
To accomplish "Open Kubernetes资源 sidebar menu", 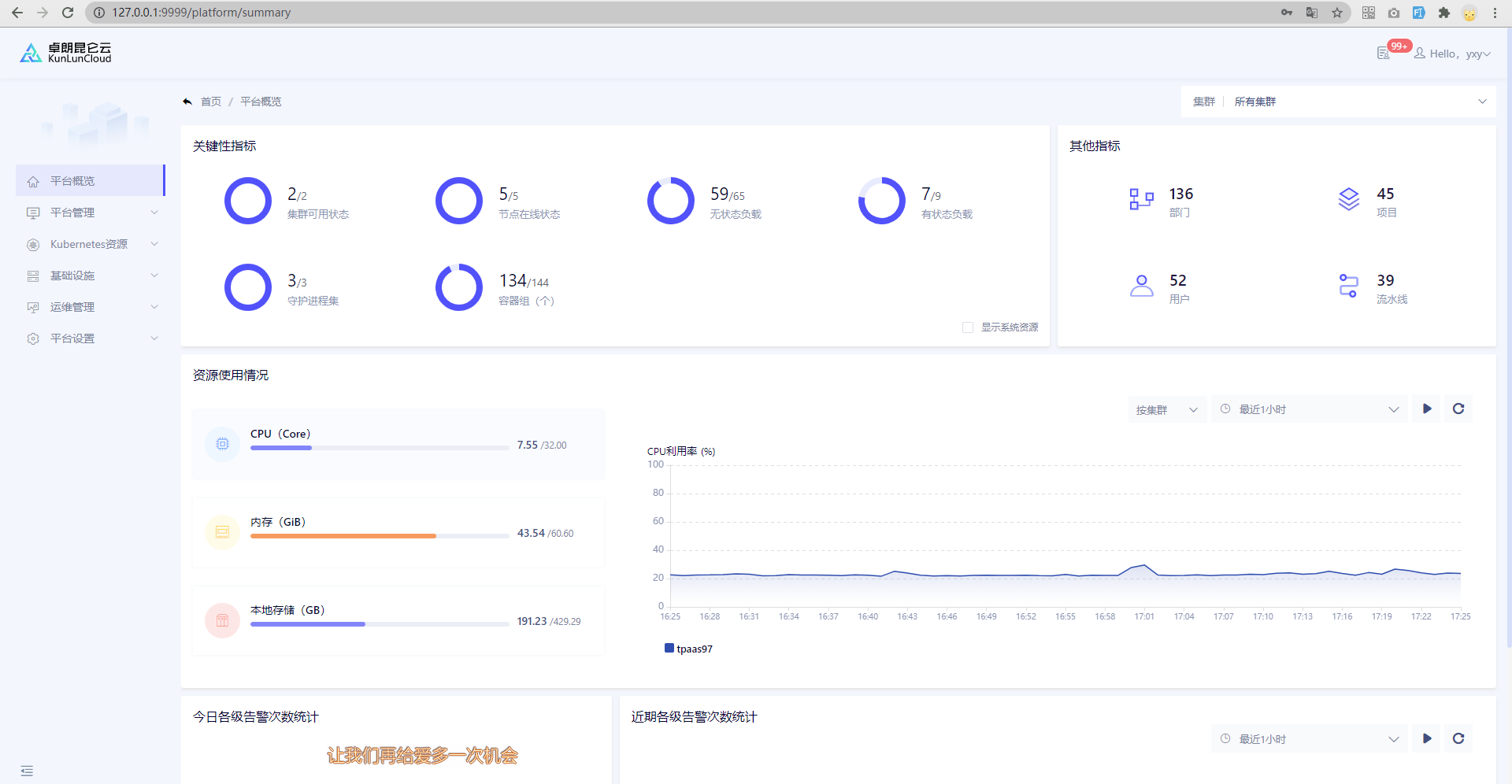I will coord(90,244).
